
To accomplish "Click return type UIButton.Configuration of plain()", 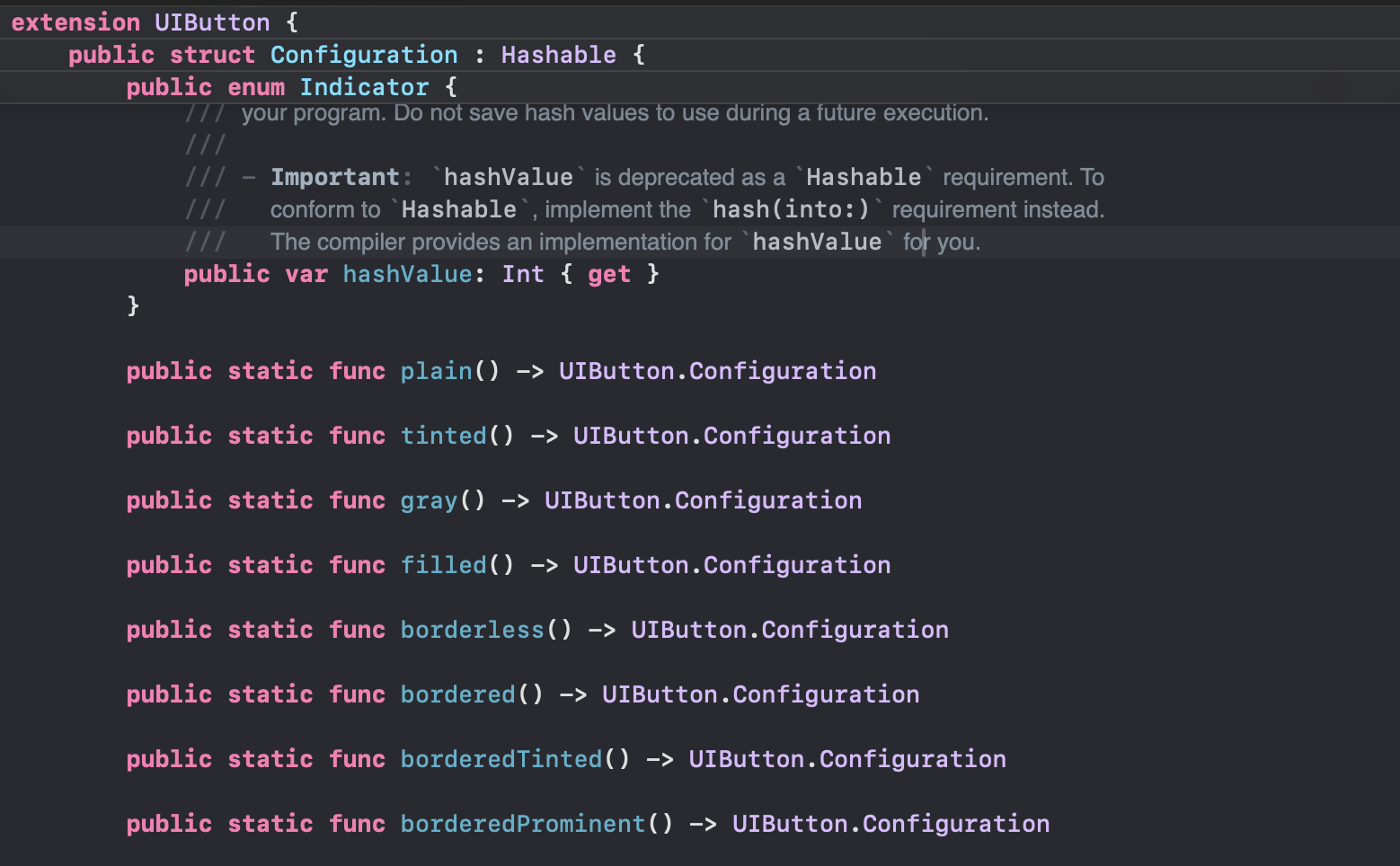I will pos(718,371).
